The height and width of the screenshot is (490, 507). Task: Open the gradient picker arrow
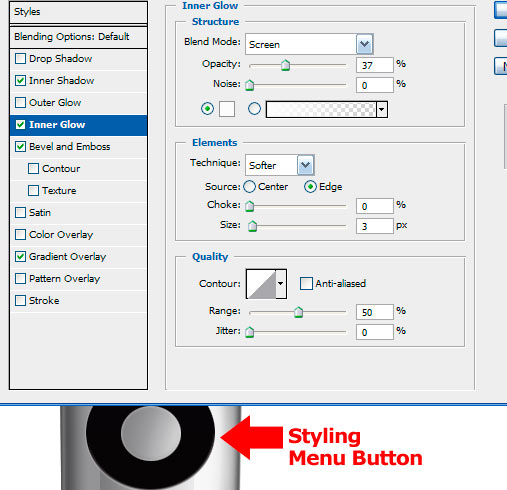[382, 109]
